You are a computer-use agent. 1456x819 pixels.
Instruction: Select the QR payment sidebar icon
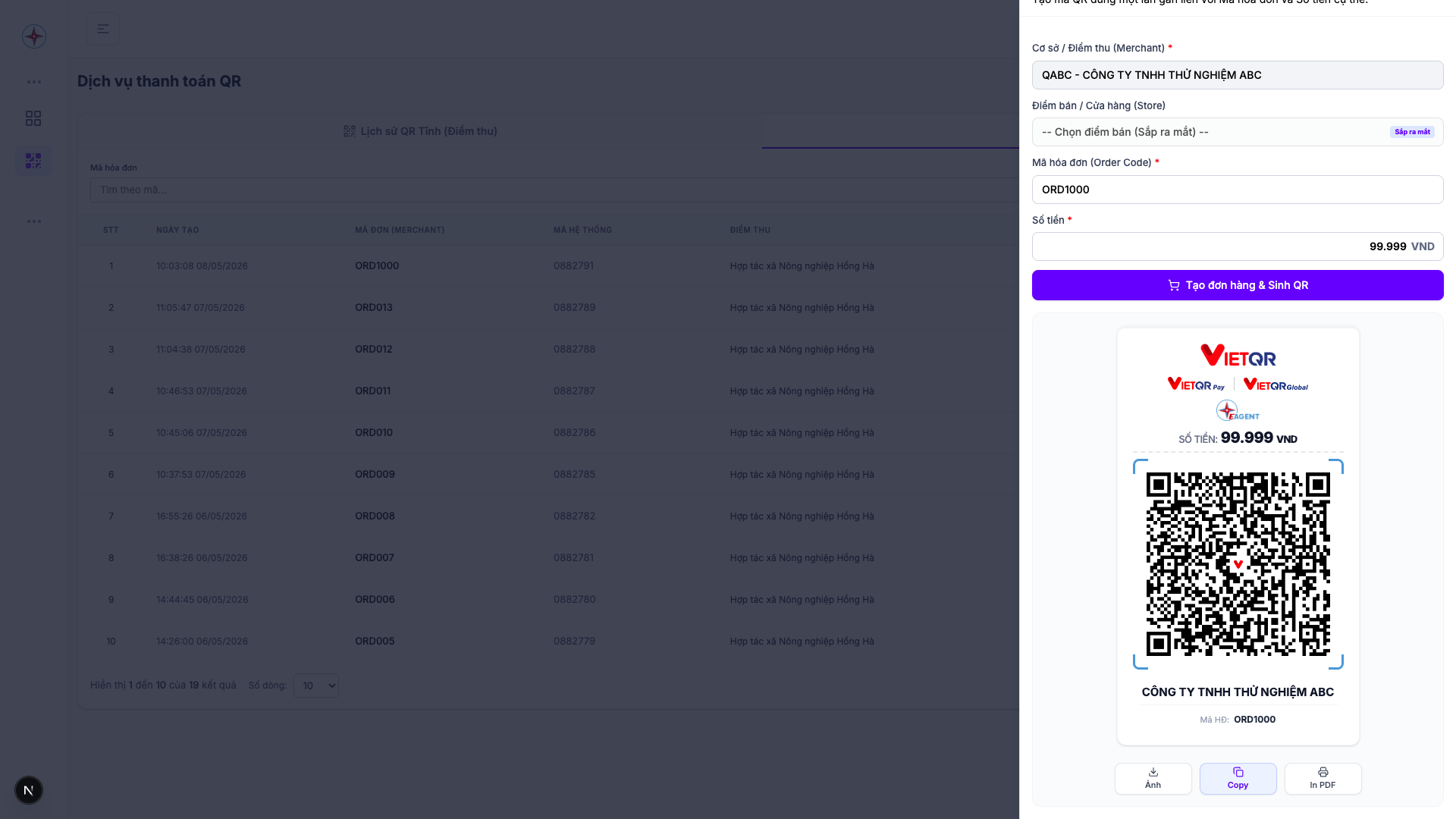click(x=33, y=161)
